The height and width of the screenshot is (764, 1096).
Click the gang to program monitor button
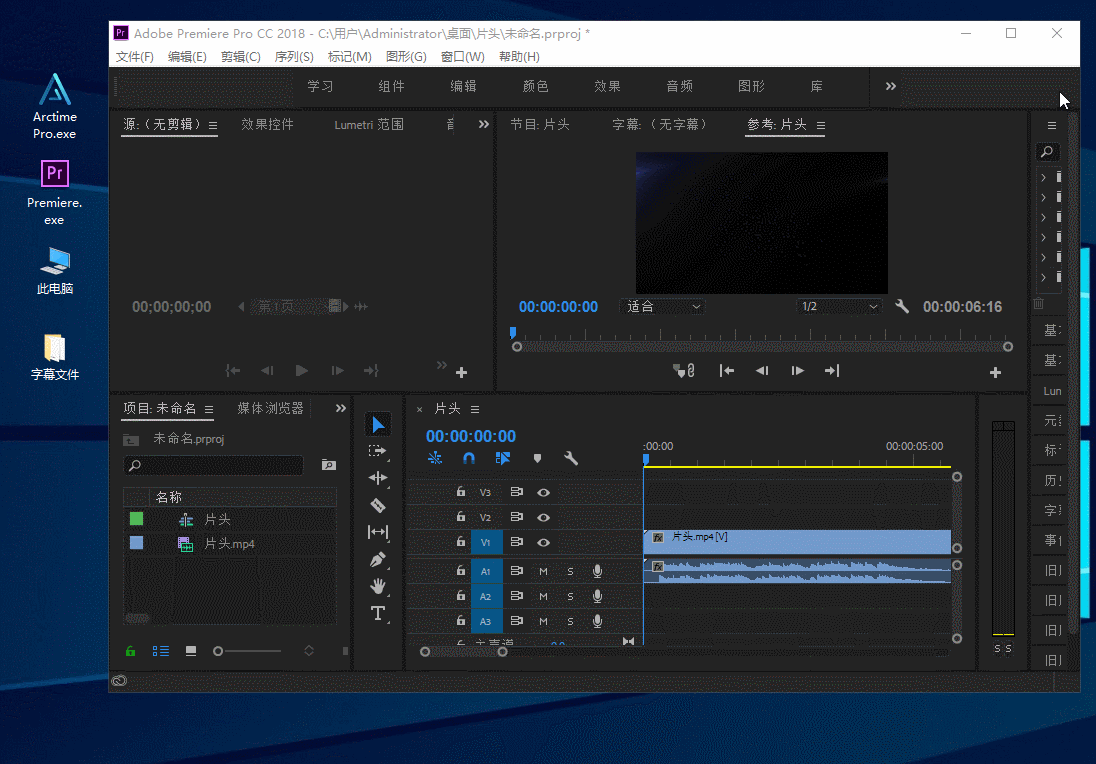pos(683,370)
